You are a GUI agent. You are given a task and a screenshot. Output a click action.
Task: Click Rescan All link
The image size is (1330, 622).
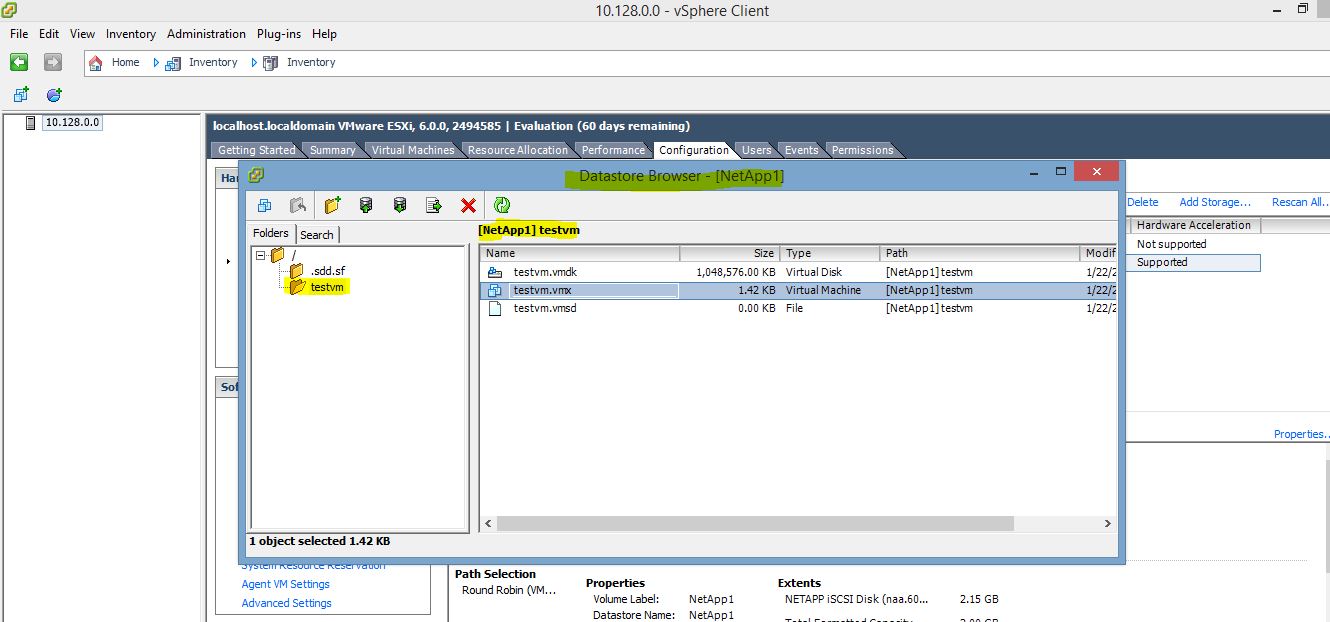(x=1299, y=201)
